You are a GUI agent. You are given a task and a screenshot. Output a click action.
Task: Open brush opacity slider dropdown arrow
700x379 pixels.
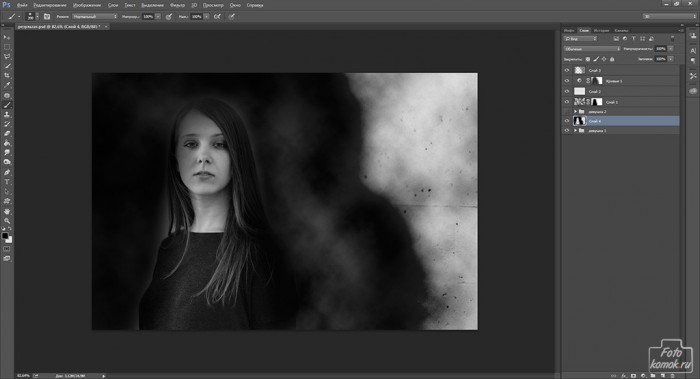158,17
